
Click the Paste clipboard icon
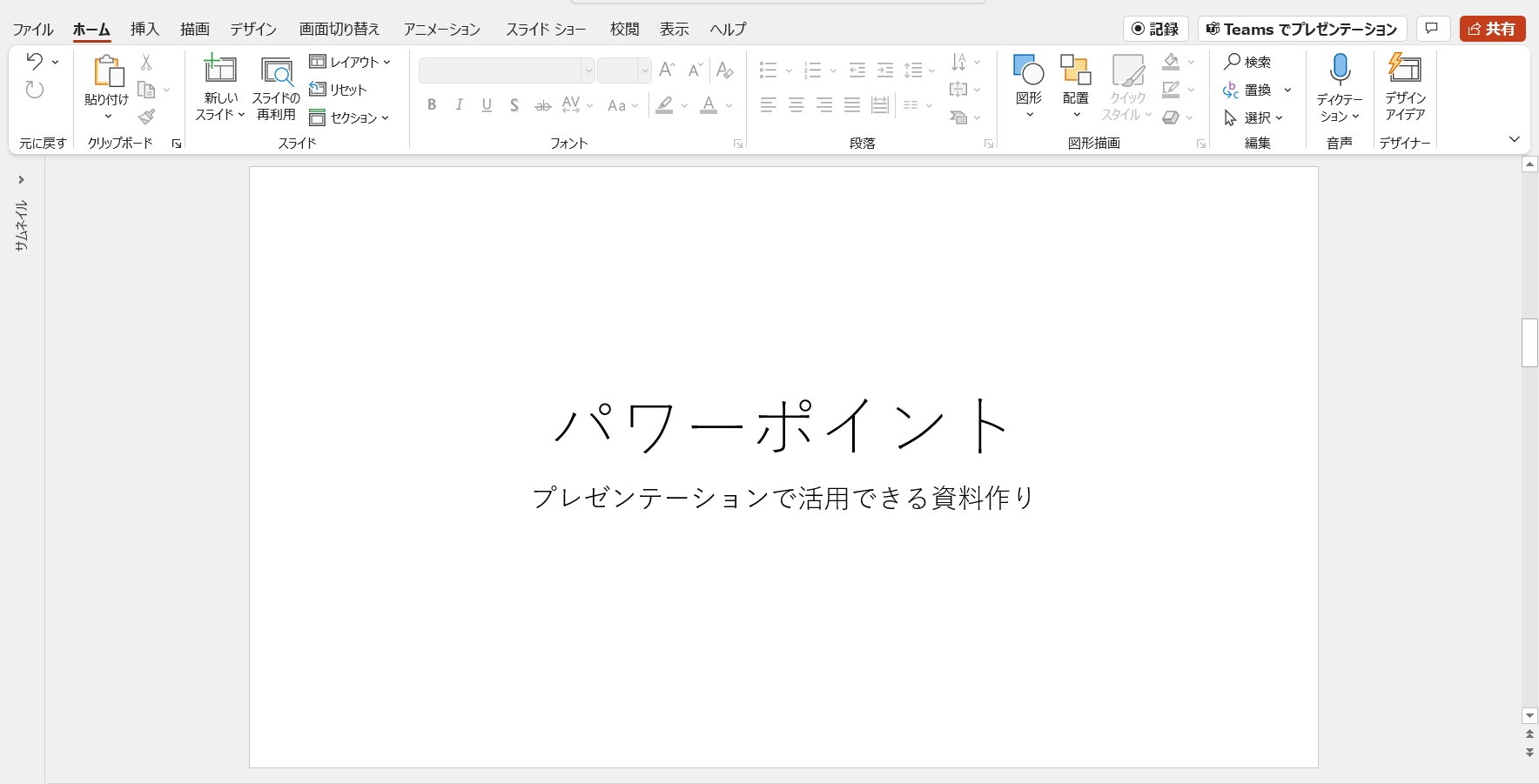[108, 71]
